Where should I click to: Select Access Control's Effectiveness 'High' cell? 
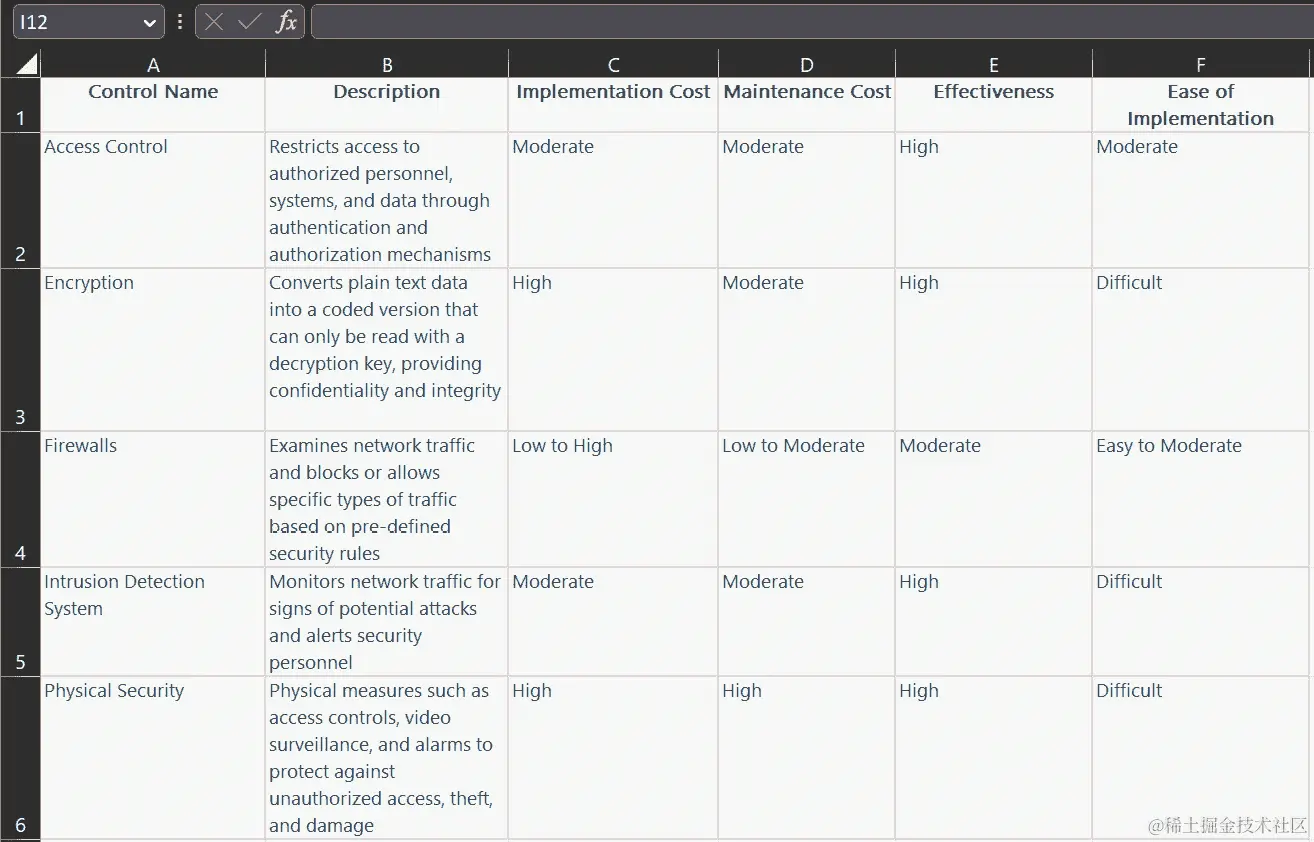994,200
